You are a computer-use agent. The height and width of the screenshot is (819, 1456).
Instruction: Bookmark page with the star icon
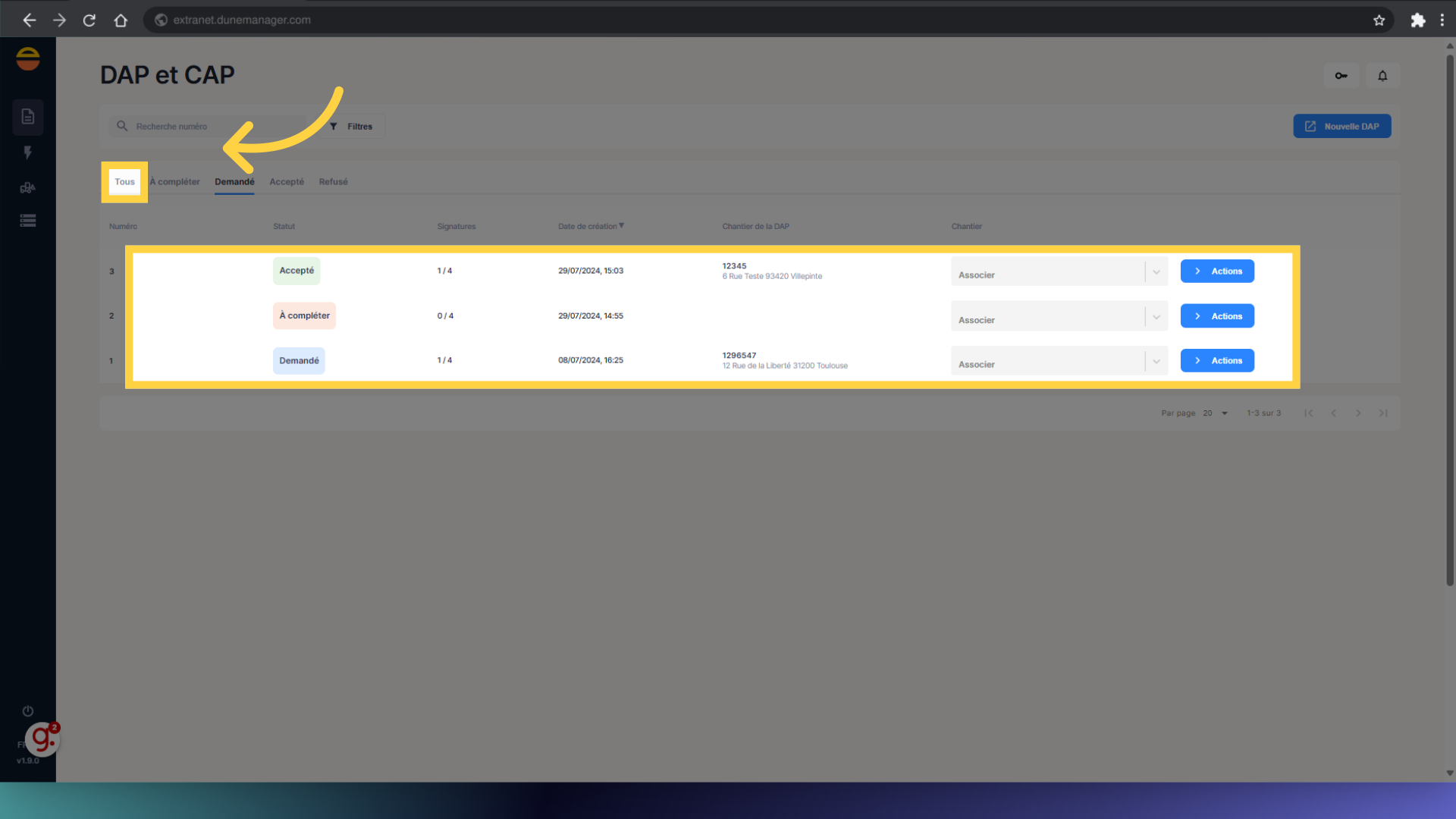(1379, 20)
